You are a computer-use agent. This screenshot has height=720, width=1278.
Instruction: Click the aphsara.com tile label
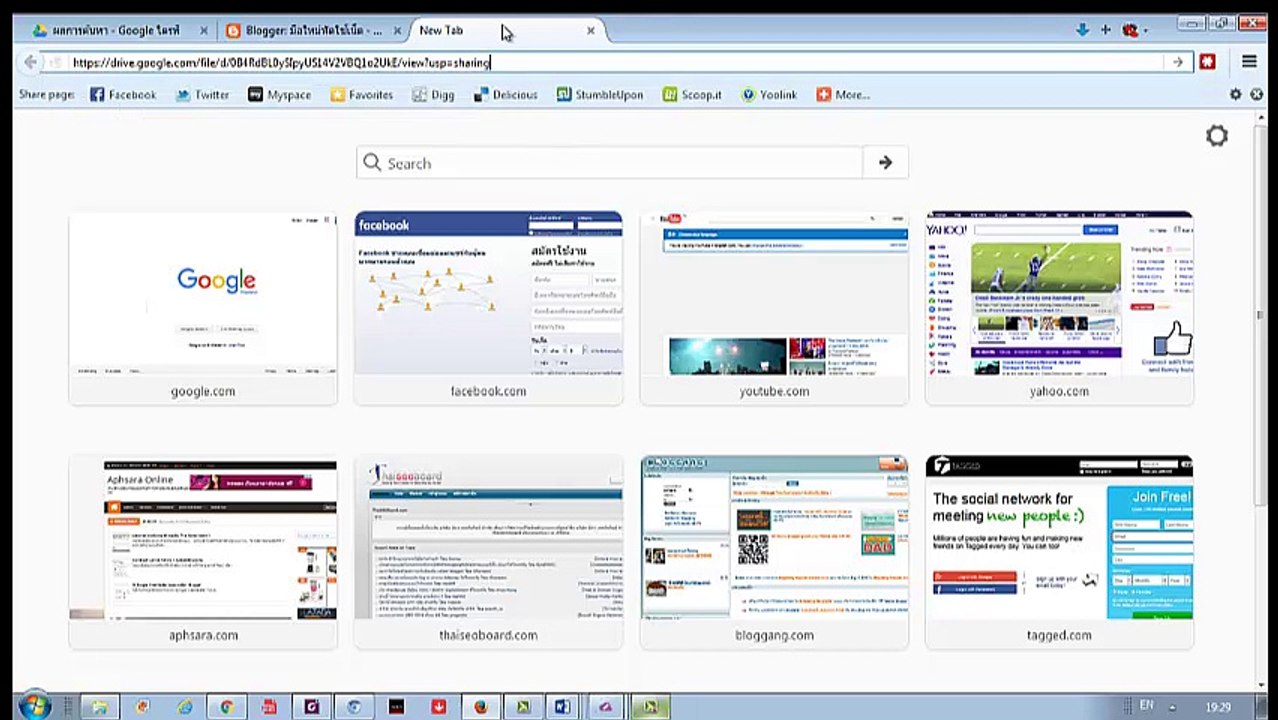[x=203, y=635]
